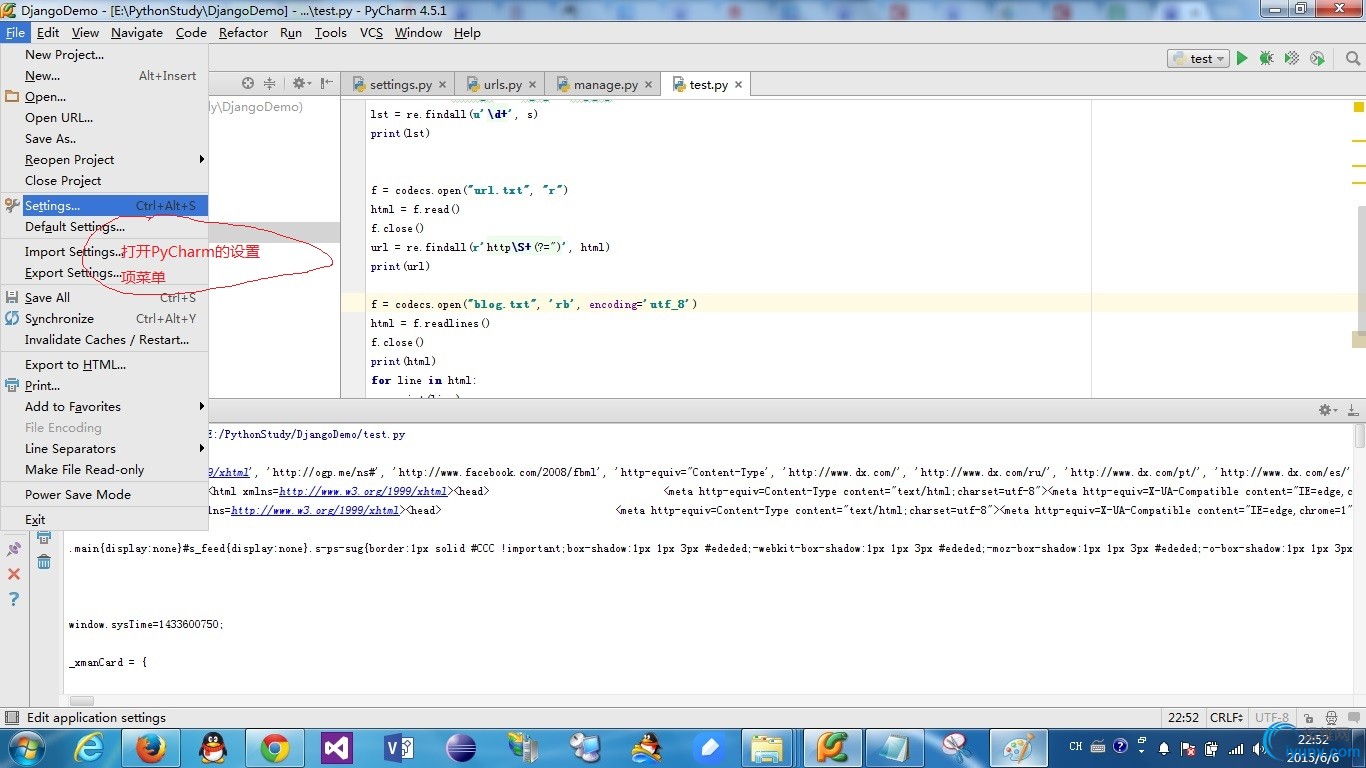Screen dimensions: 1366x768
Task: Click the Windows Start button
Action: [26, 748]
